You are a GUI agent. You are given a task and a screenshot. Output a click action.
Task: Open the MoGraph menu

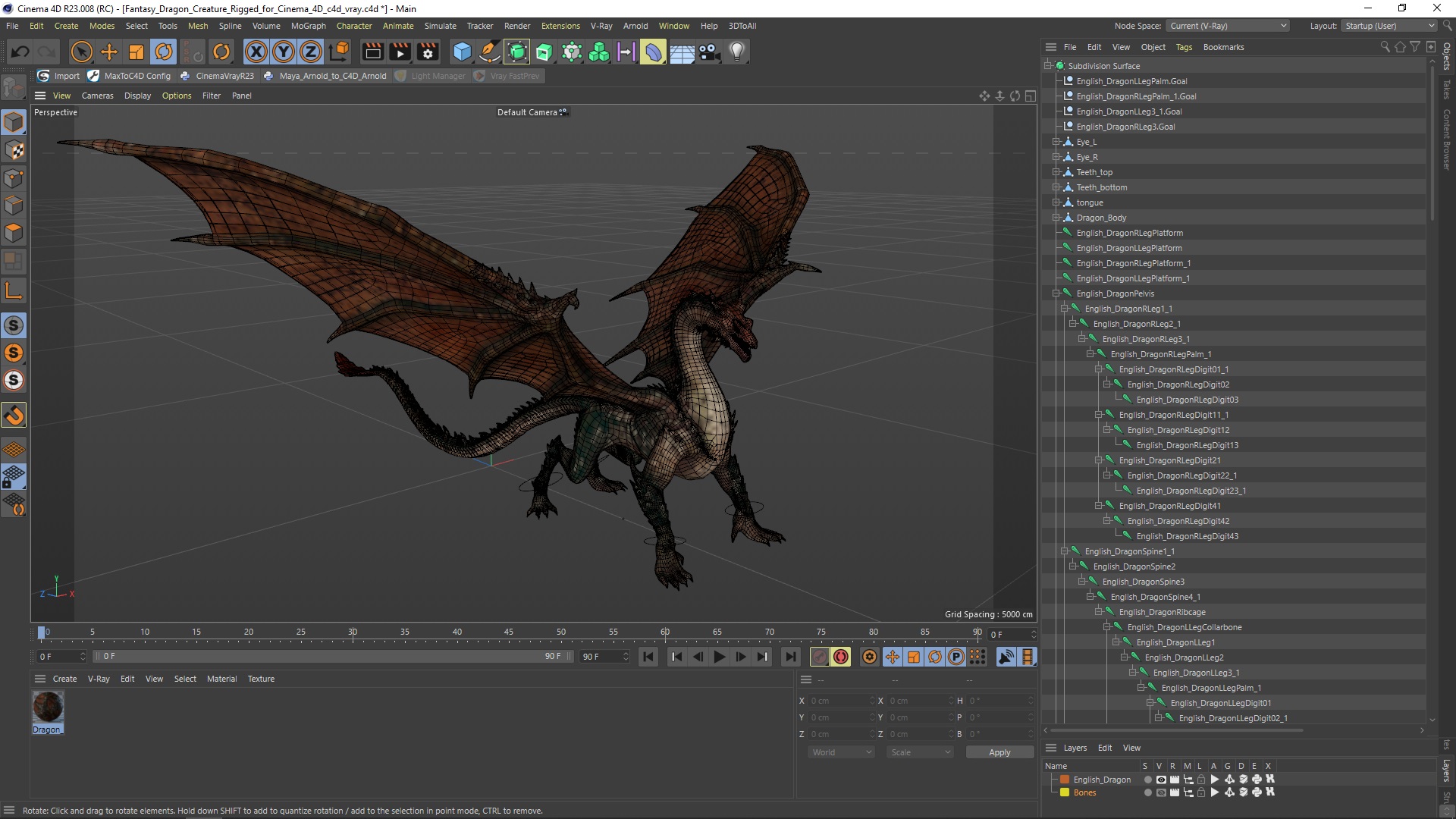tap(308, 26)
